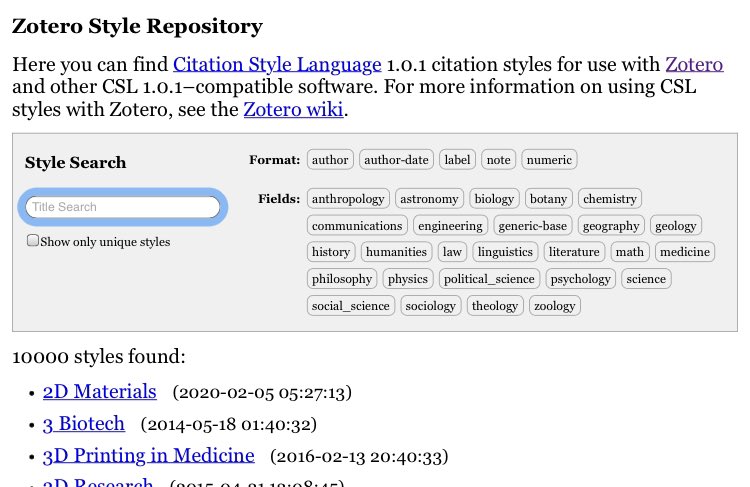Select the botany field tag
750x487 pixels.
tap(549, 199)
